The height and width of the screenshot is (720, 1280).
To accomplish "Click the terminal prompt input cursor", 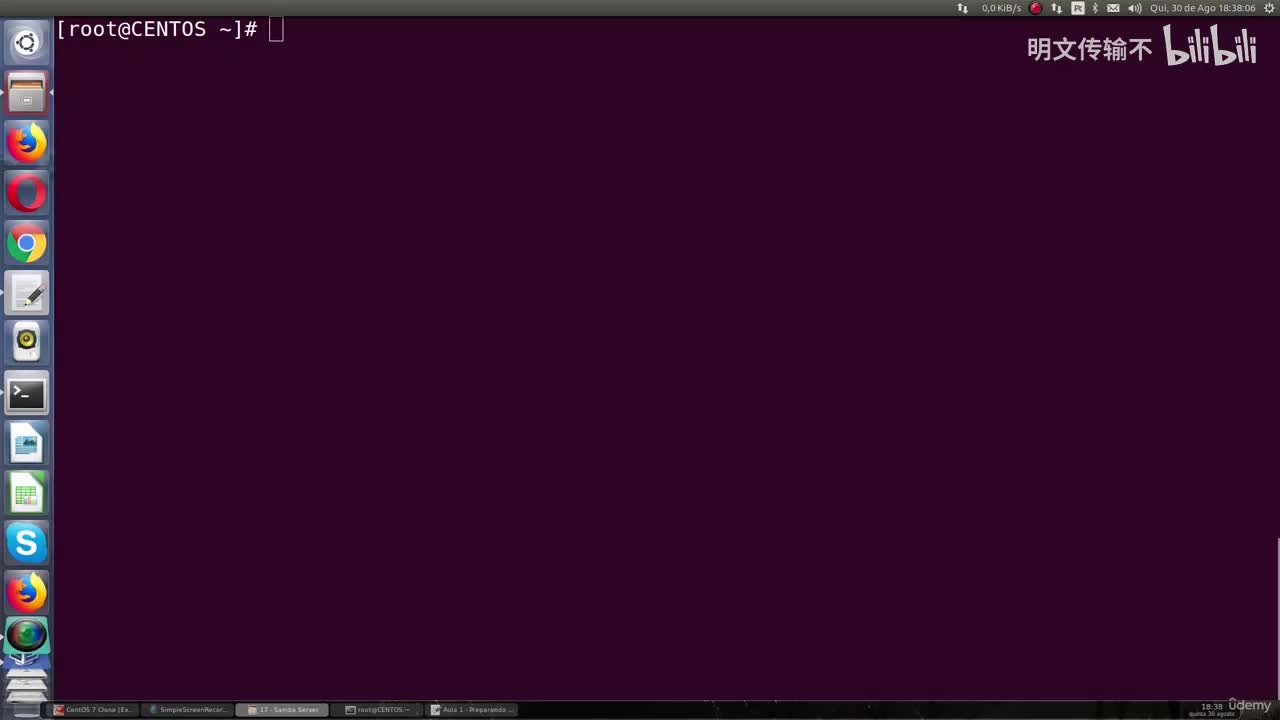I will (x=276, y=30).
